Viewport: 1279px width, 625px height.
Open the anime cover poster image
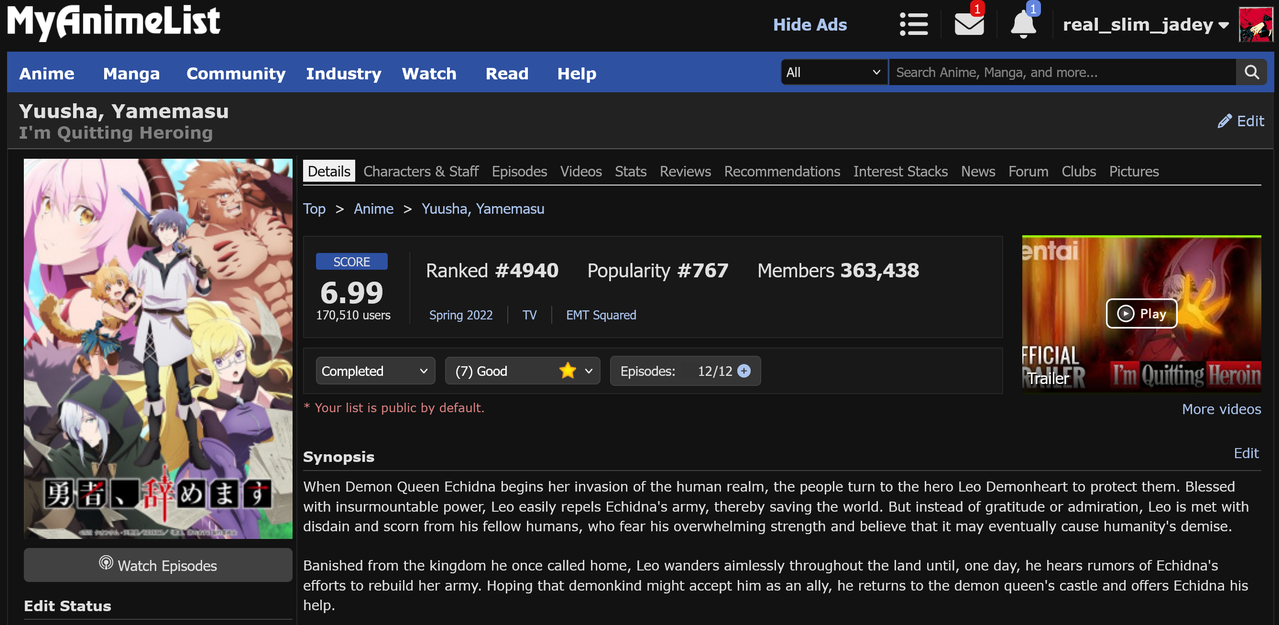pos(158,349)
